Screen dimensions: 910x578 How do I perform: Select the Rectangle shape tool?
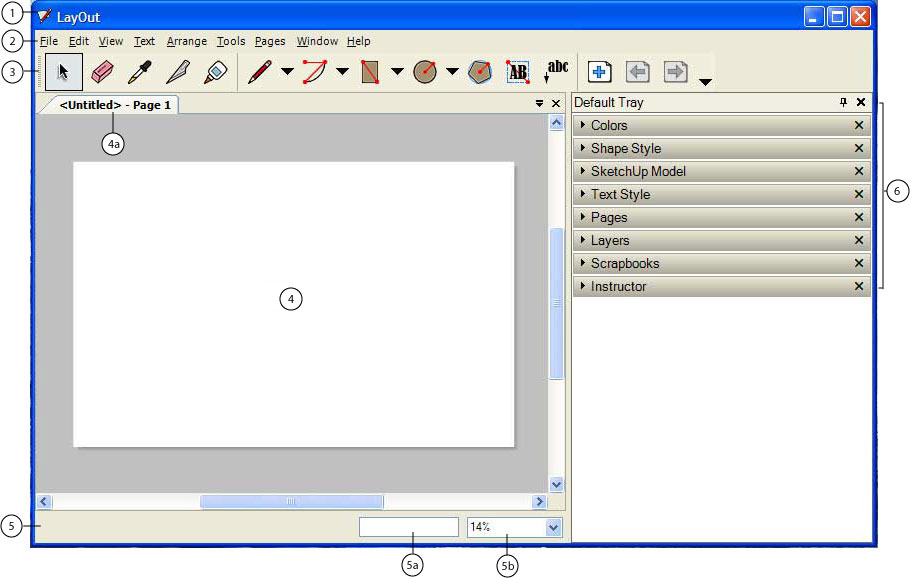pyautogui.click(x=370, y=72)
